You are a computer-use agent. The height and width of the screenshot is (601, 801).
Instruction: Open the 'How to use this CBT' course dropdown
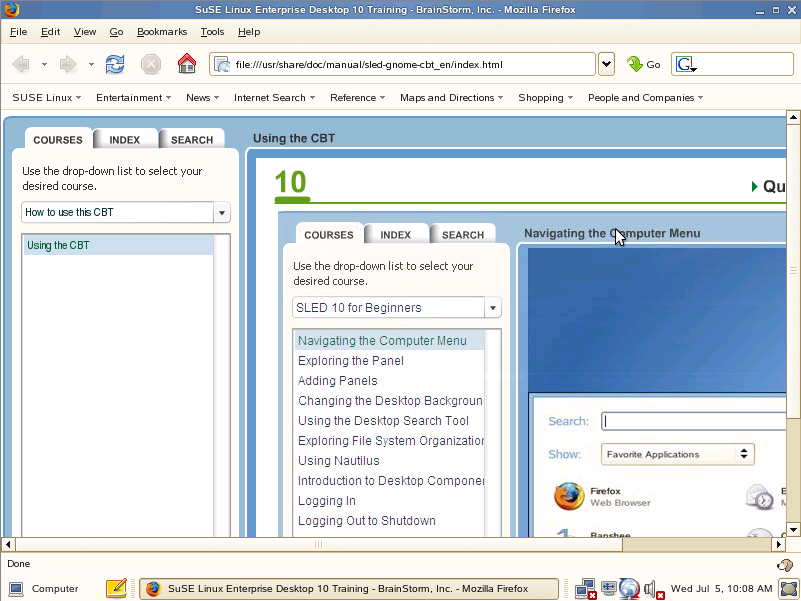tap(126, 212)
